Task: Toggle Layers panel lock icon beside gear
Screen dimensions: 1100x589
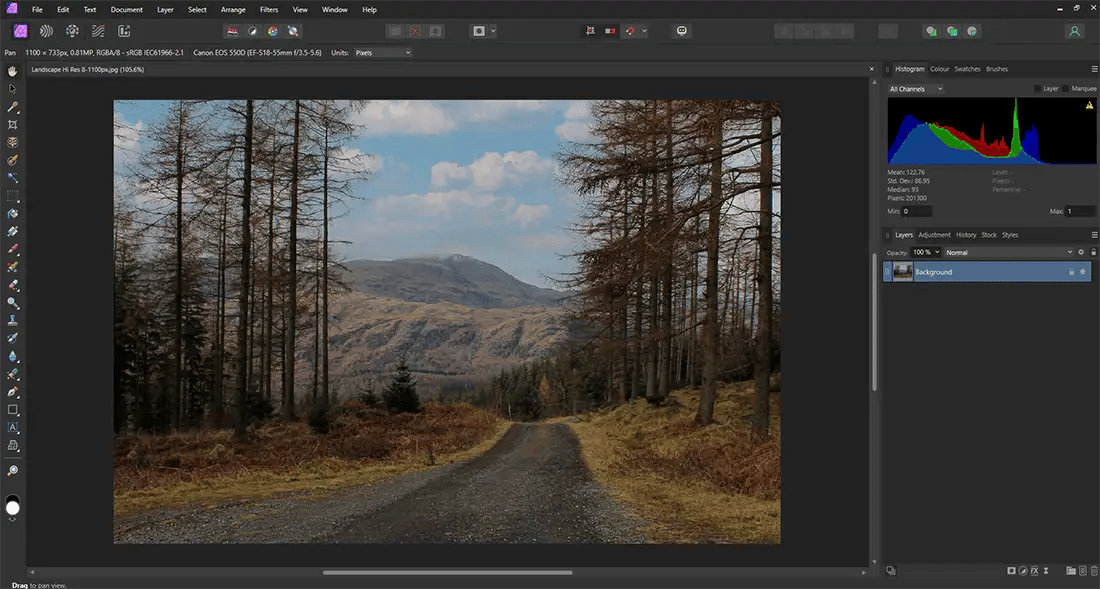Action: 1094,252
